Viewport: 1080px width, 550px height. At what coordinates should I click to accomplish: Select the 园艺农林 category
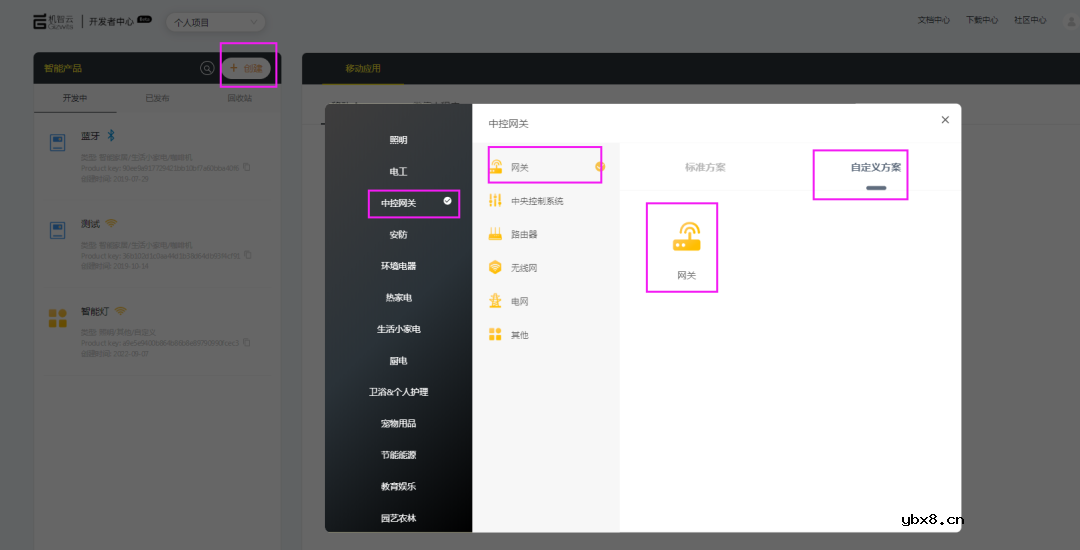398,518
